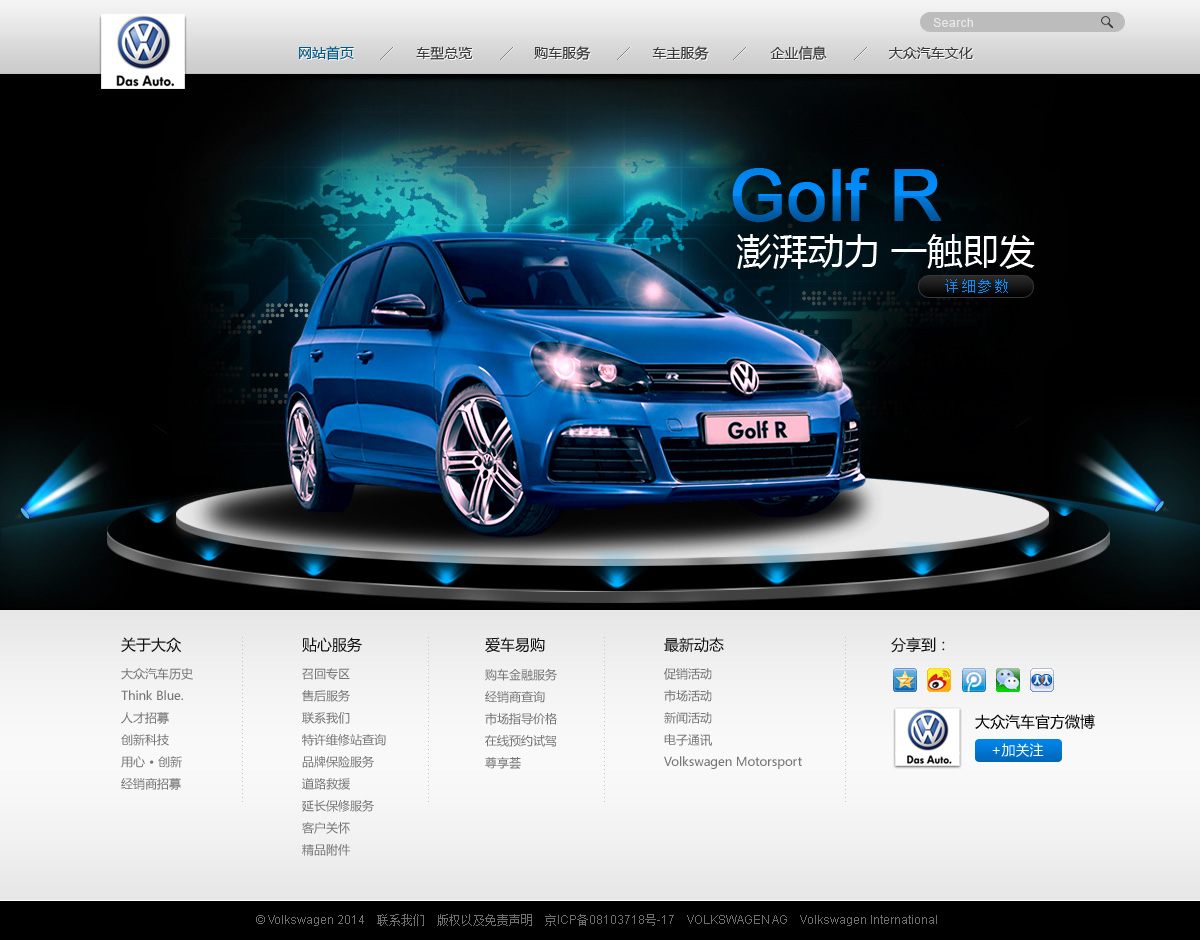This screenshot has width=1200, height=940.
Task: Click footer 京ICP备08103718号-17 text
Action: click(x=610, y=920)
